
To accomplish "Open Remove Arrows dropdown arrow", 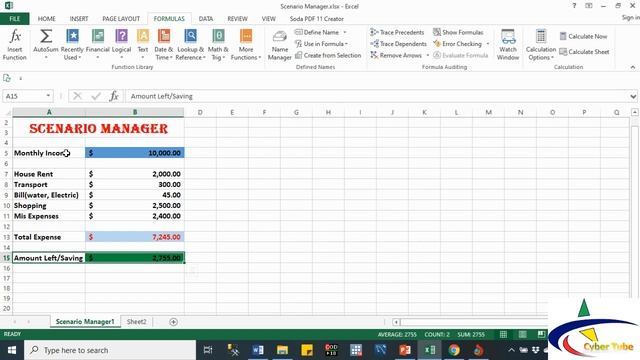I will pyautogui.click(x=427, y=55).
